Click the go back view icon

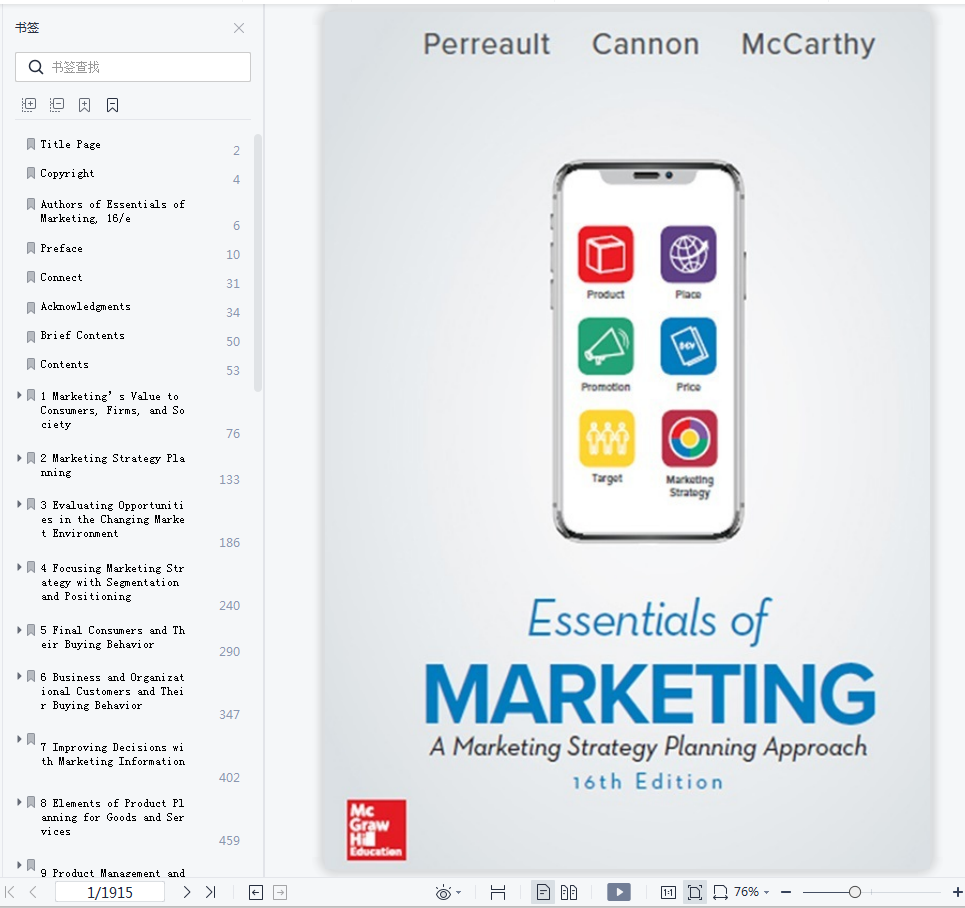(x=256, y=892)
